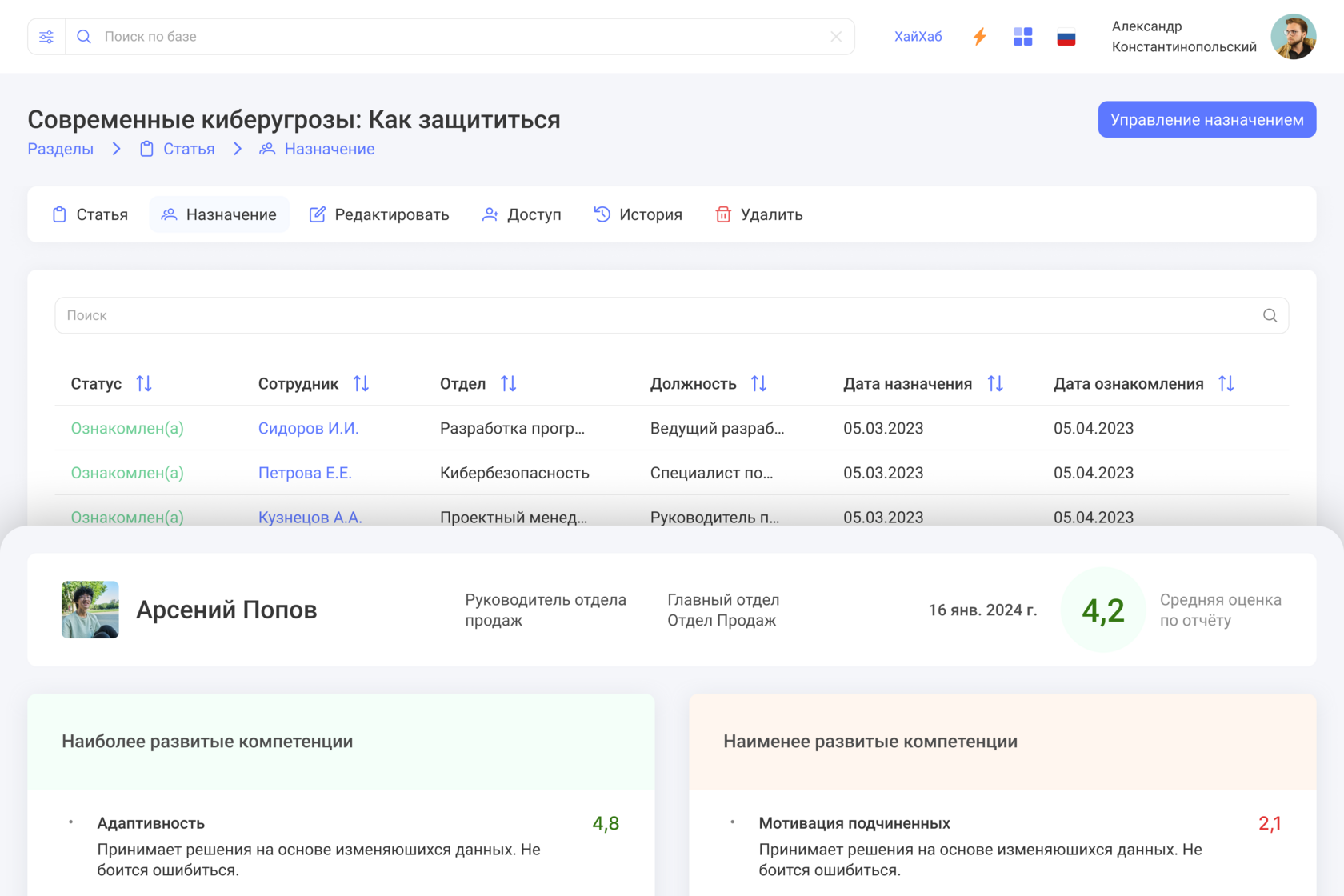
Task: Sort by Дата назначения column
Action: pos(995,384)
